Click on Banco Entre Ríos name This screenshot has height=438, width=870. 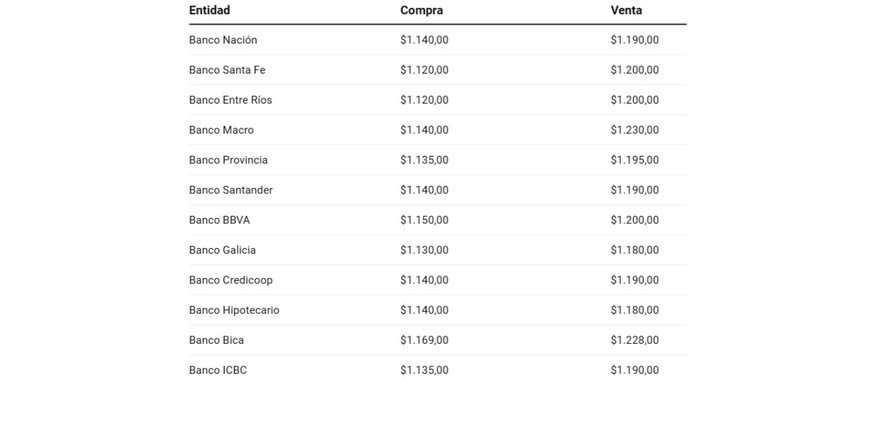(230, 100)
